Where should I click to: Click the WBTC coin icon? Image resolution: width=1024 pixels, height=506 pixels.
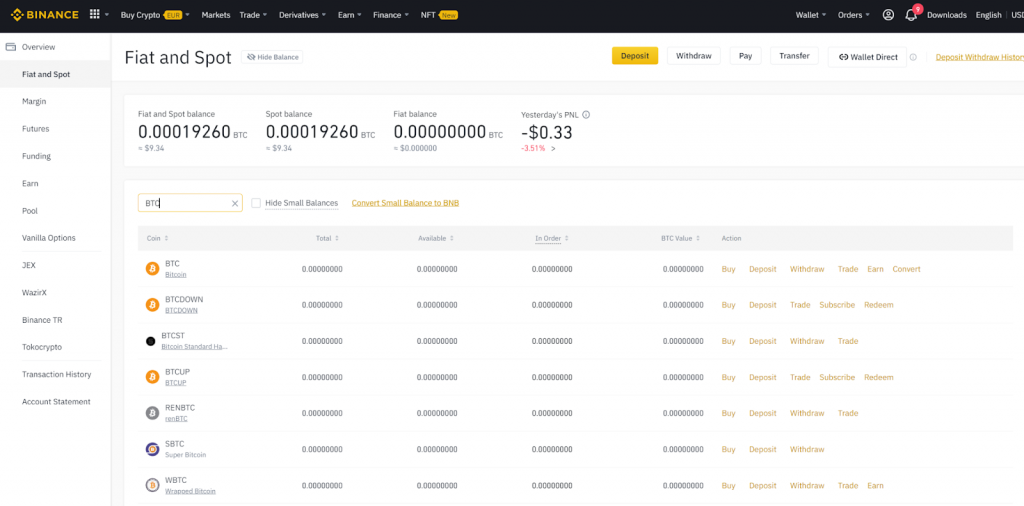[152, 485]
